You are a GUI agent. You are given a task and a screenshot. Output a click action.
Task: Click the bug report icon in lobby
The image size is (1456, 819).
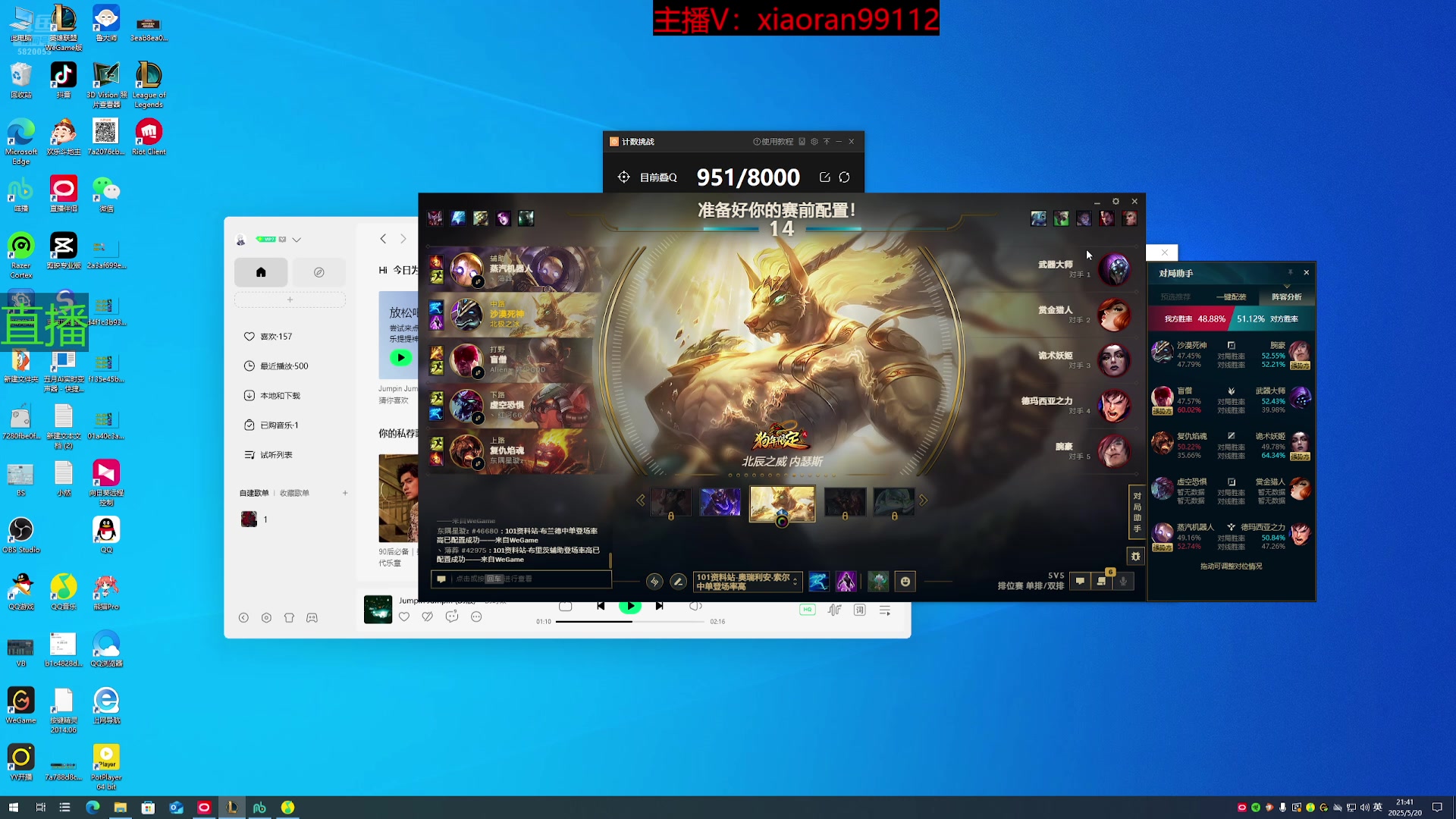tap(1135, 557)
